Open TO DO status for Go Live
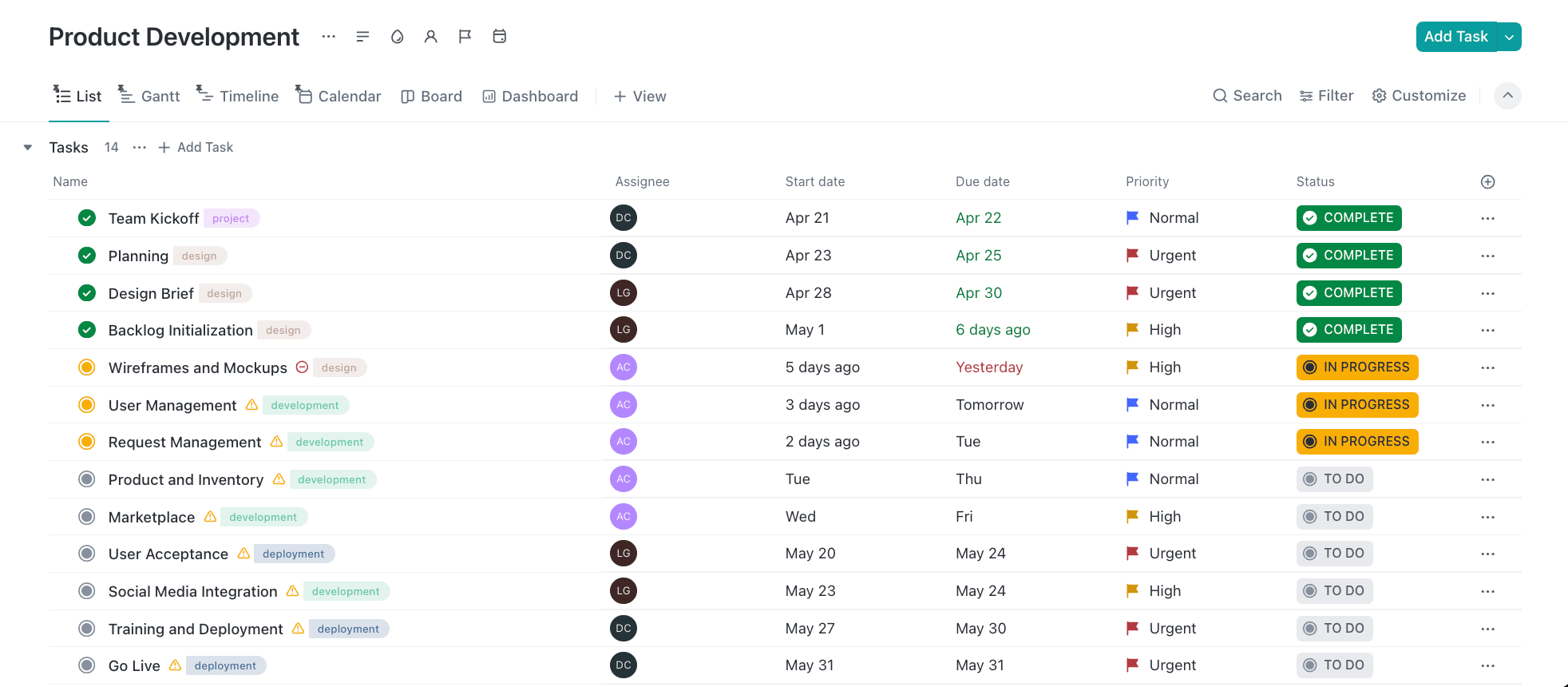 tap(1334, 665)
